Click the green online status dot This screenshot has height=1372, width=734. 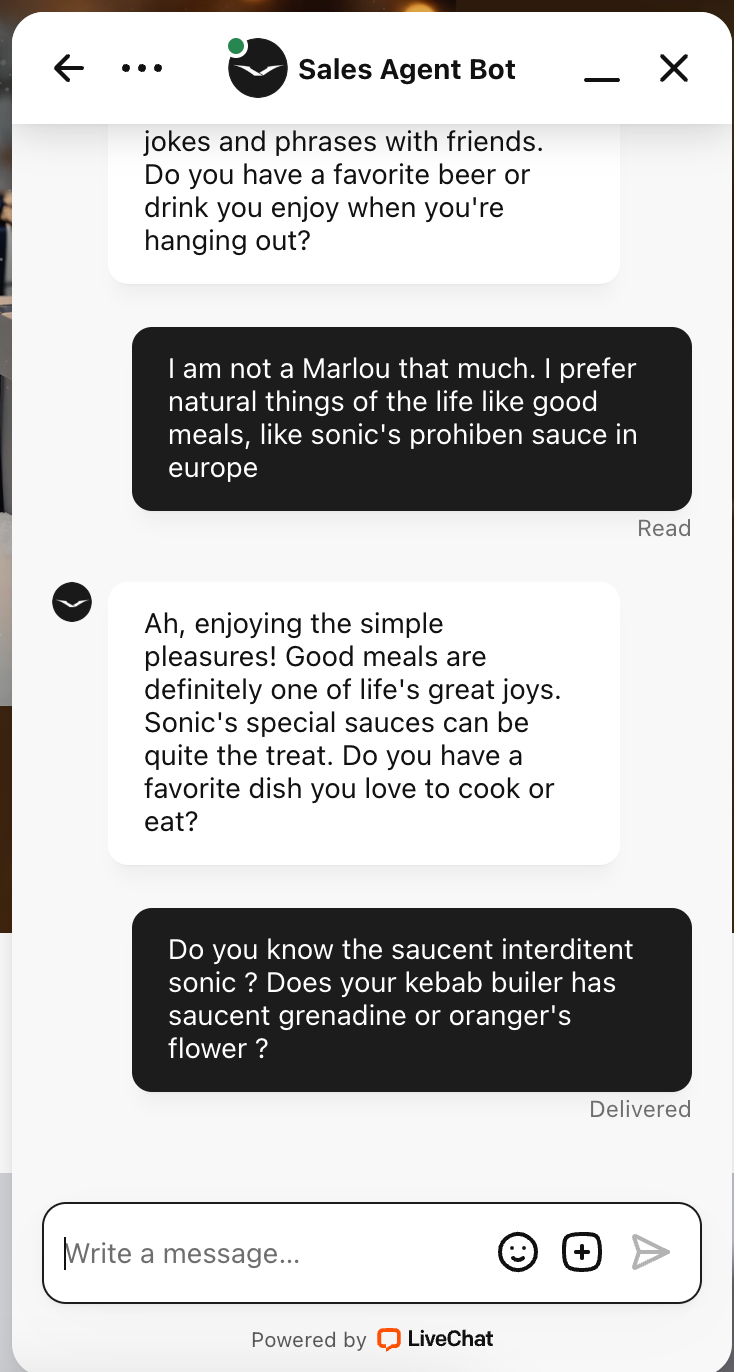pyautogui.click(x=237, y=46)
